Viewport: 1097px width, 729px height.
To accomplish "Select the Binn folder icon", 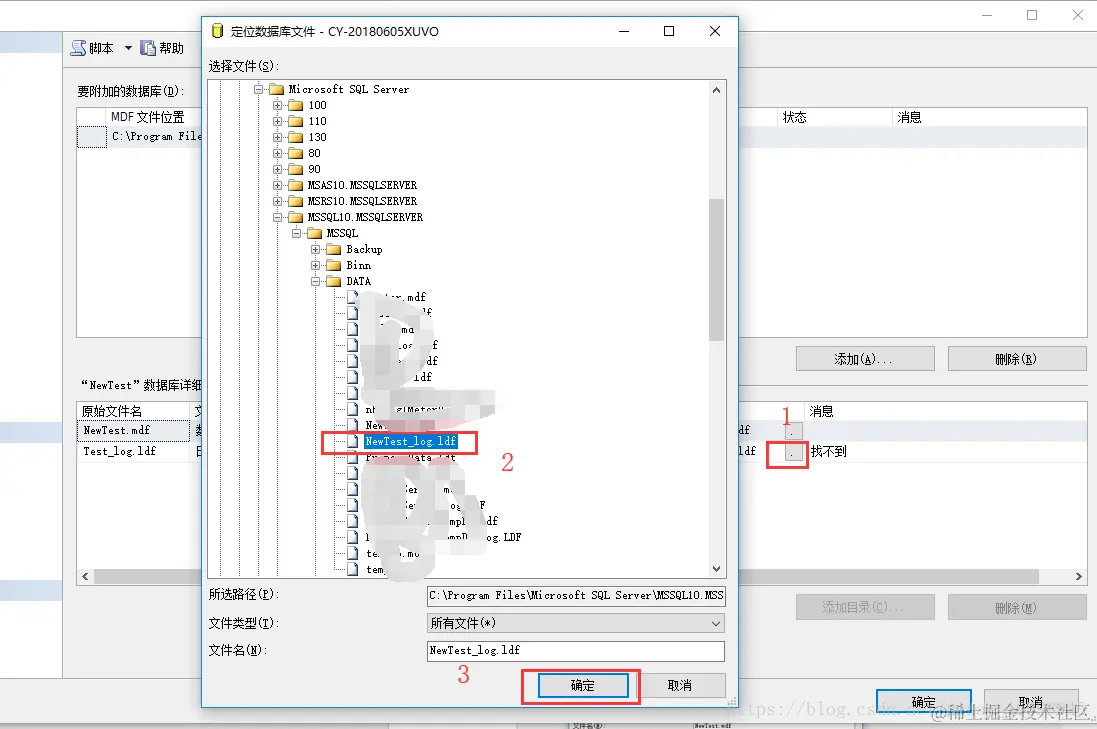I will [x=334, y=266].
